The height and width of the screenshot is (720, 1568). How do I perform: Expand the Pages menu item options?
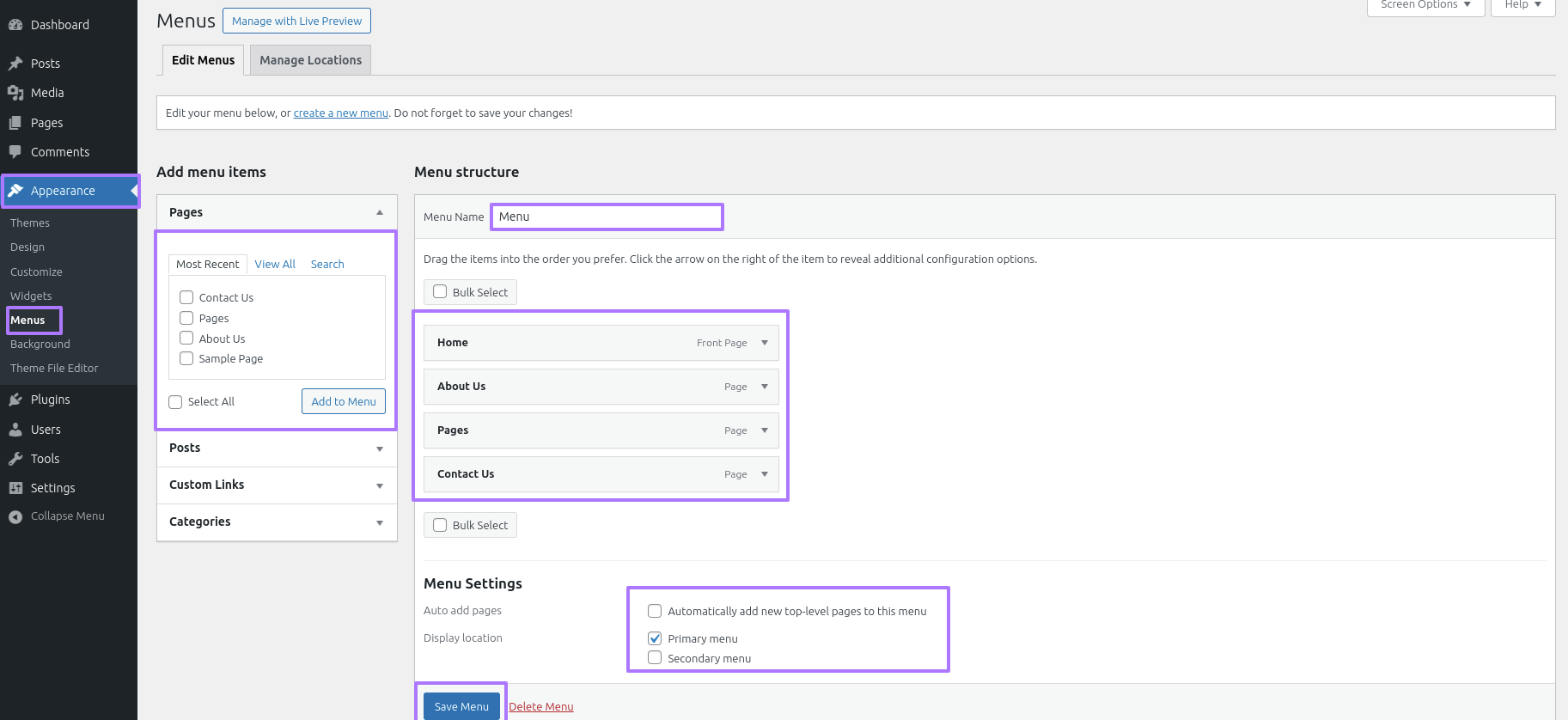pos(765,430)
